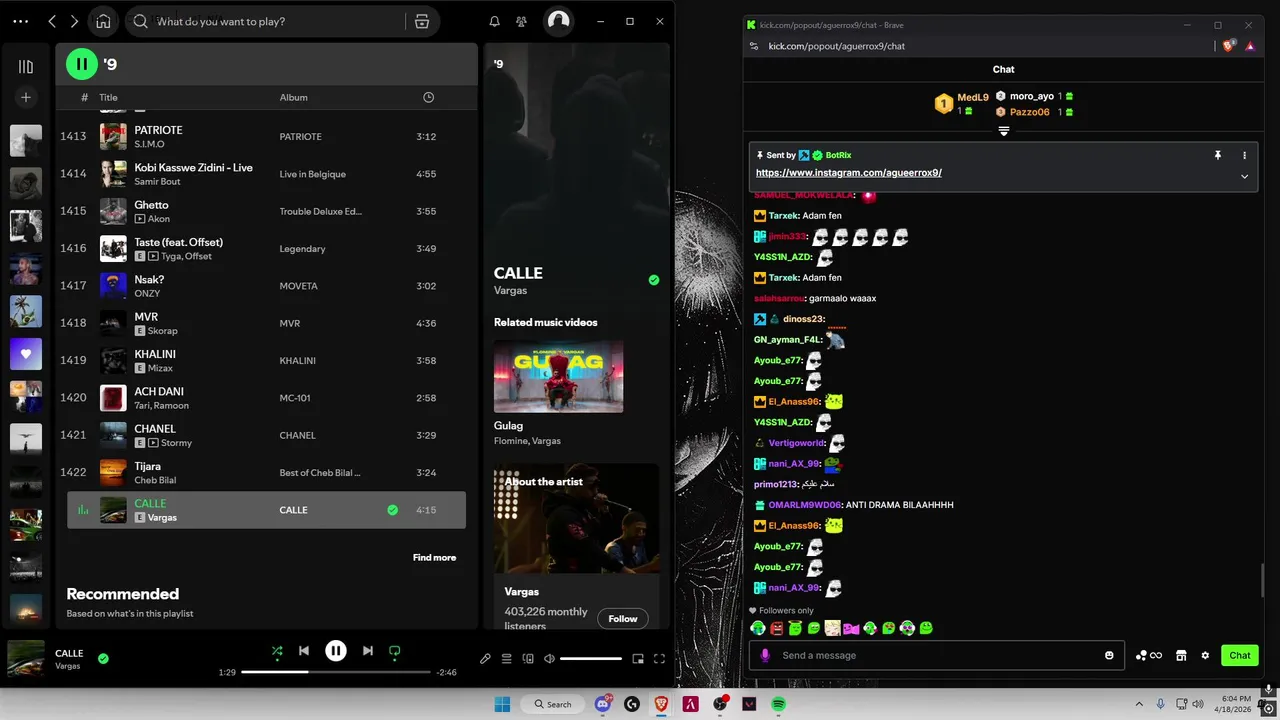This screenshot has width=1280, height=720.
Task: Open pinned message three-dot menu
Action: pyautogui.click(x=1244, y=156)
